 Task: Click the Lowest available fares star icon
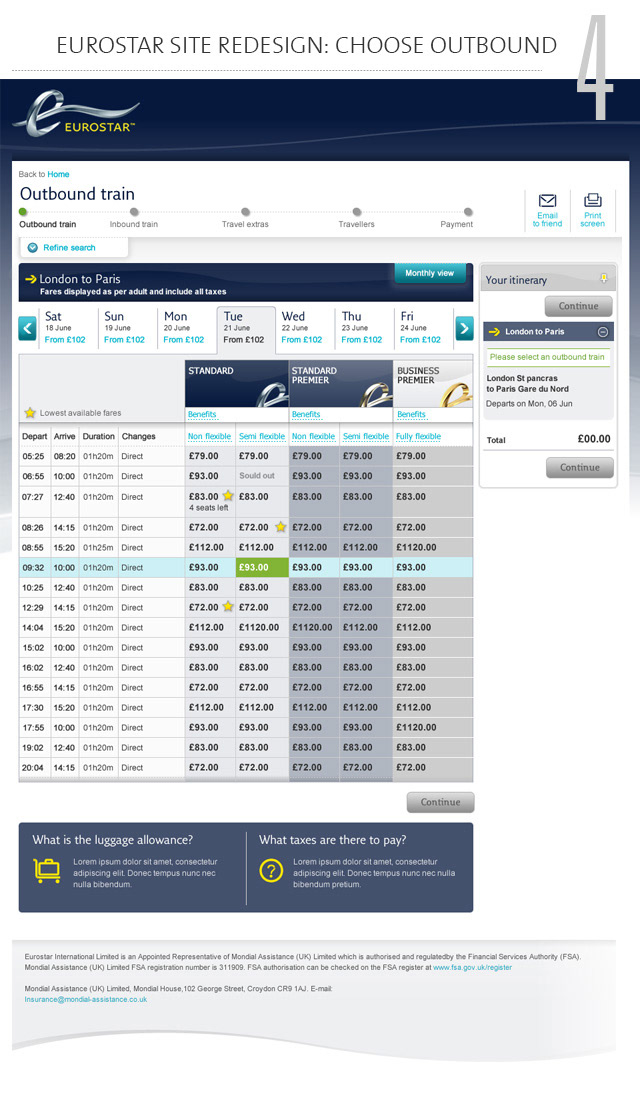[x=30, y=412]
